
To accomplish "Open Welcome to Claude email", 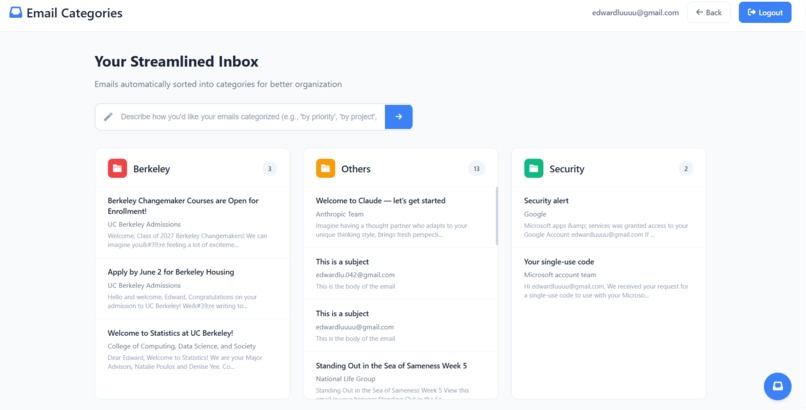I will (399, 217).
